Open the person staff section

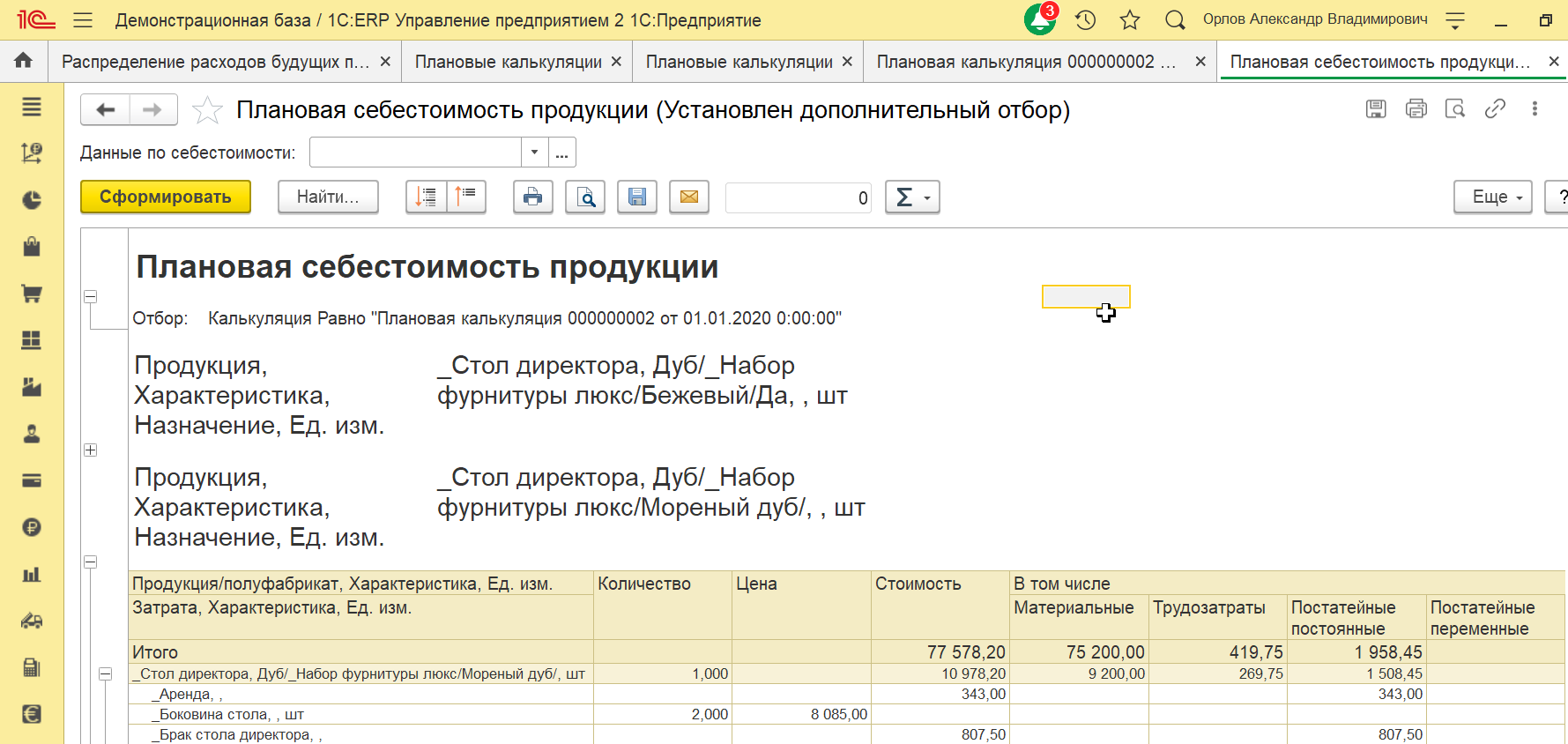(32, 434)
